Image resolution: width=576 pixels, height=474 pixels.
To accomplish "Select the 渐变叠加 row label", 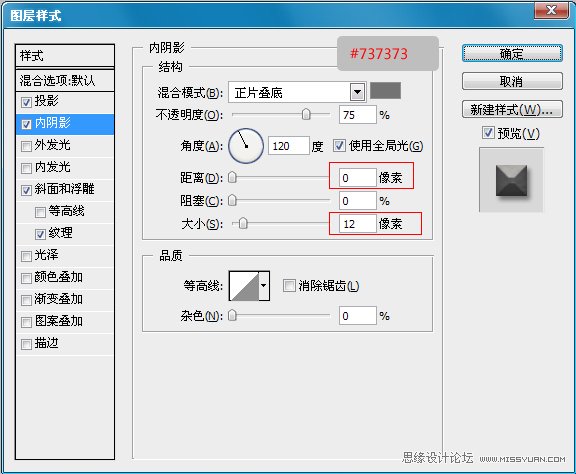I will [x=58, y=299].
